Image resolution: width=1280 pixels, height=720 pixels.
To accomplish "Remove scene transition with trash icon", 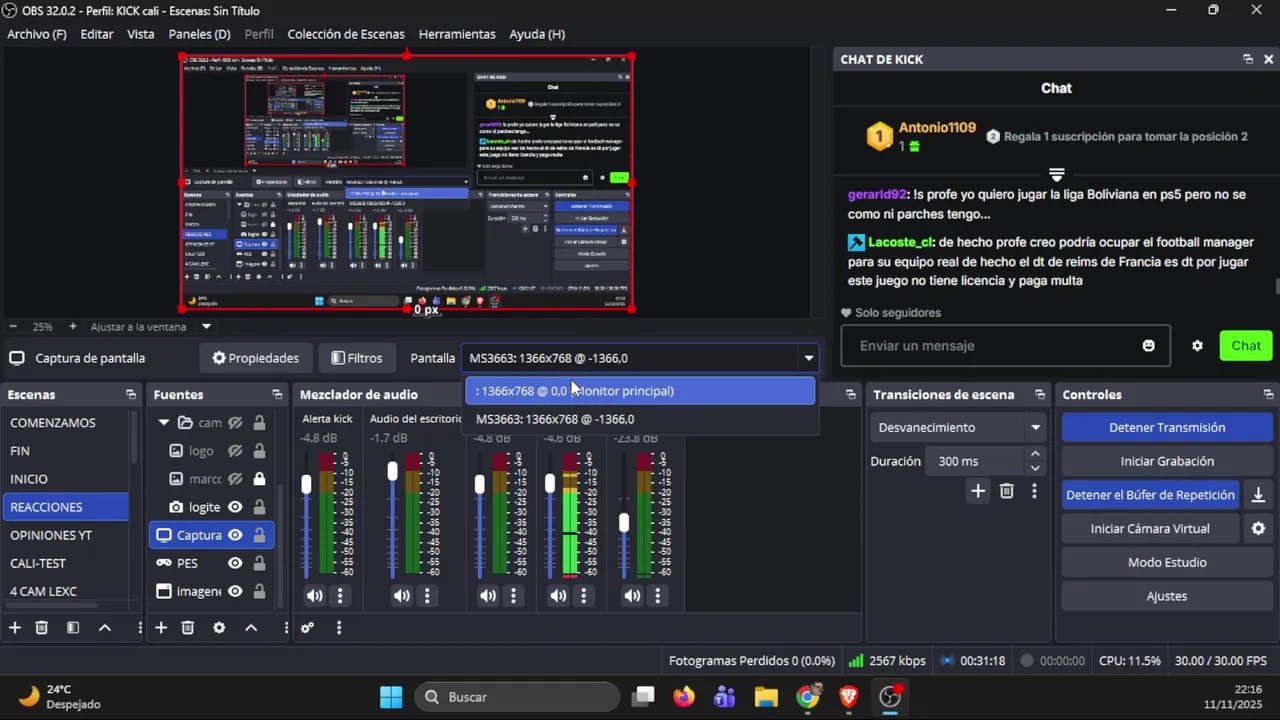I will point(1007,491).
